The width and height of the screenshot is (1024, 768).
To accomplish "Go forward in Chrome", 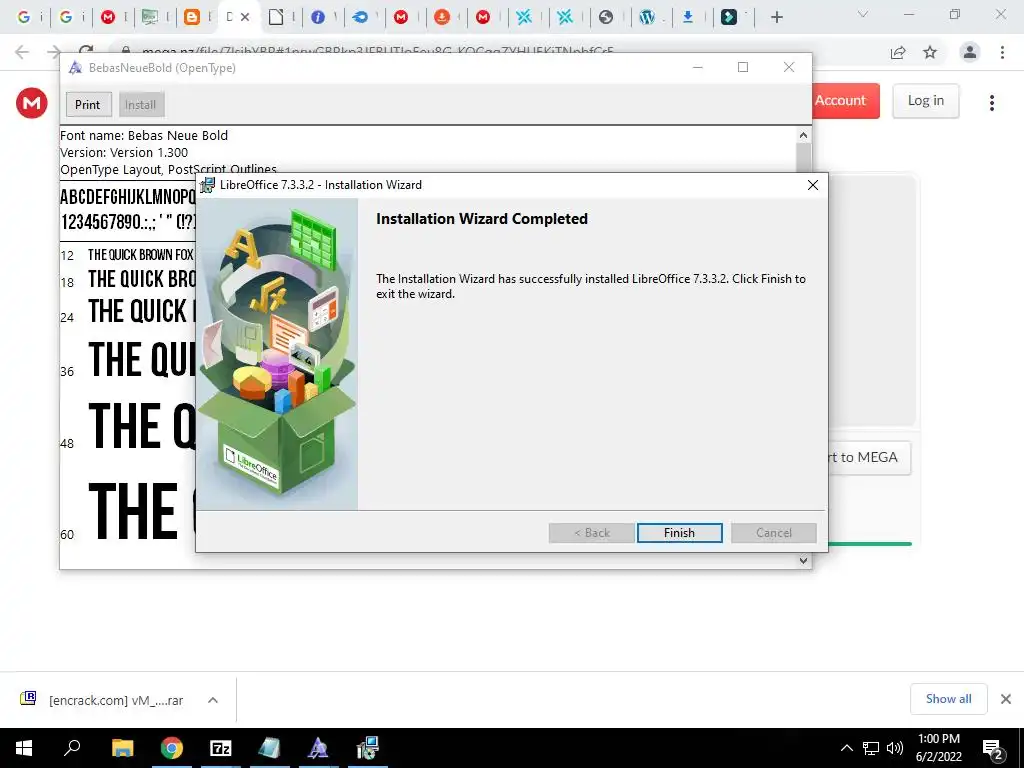I will pyautogui.click(x=54, y=52).
